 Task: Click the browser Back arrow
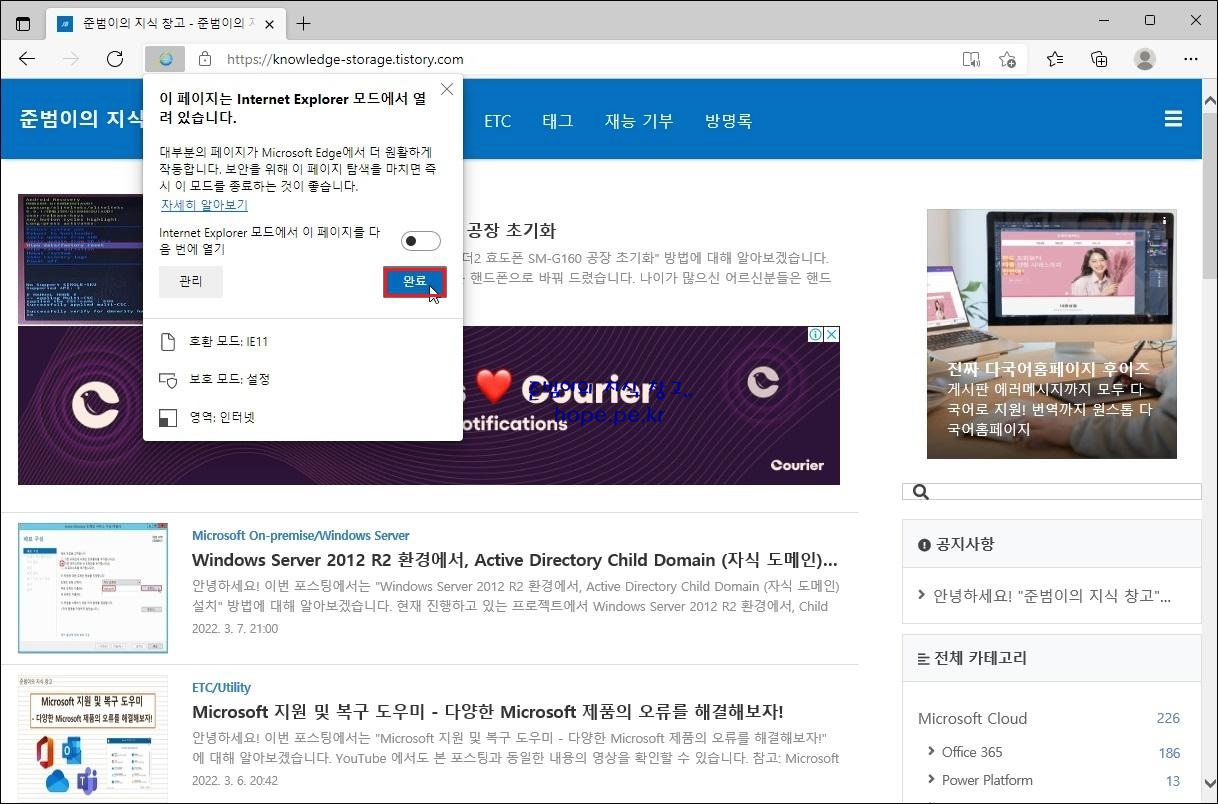27,59
